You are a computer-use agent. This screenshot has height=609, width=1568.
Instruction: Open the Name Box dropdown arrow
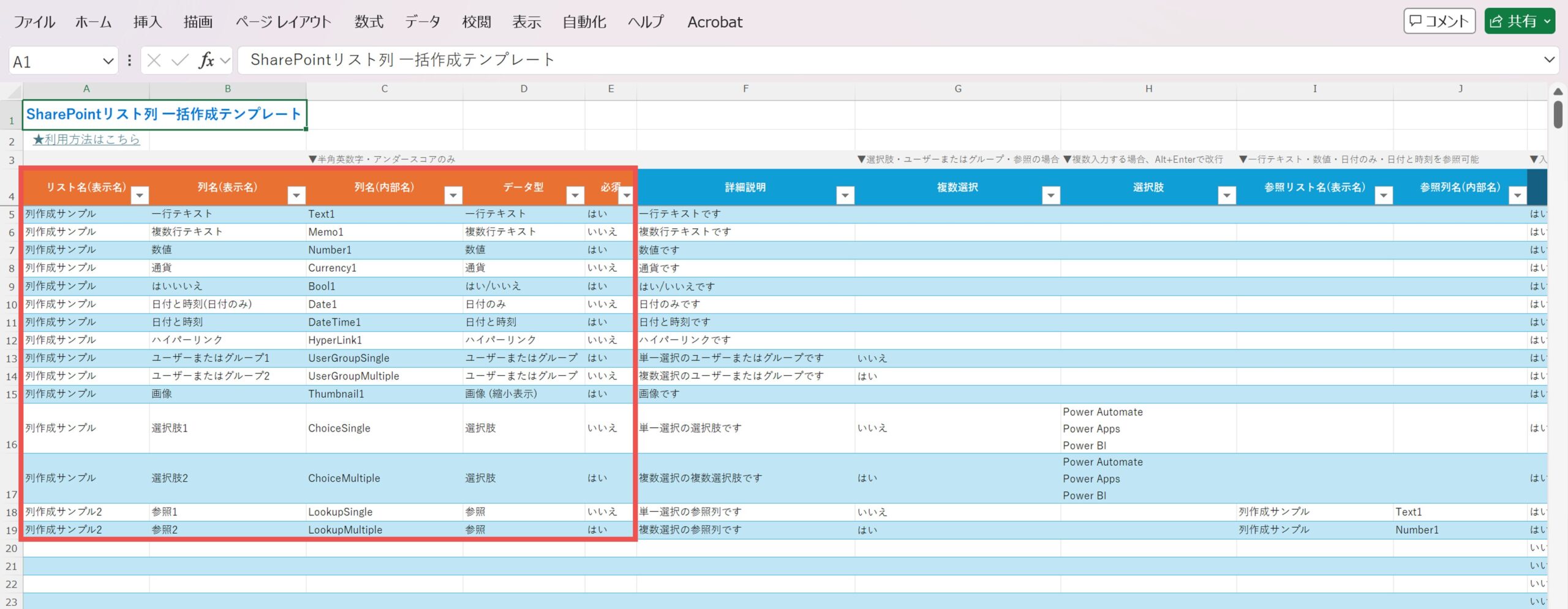tap(108, 61)
